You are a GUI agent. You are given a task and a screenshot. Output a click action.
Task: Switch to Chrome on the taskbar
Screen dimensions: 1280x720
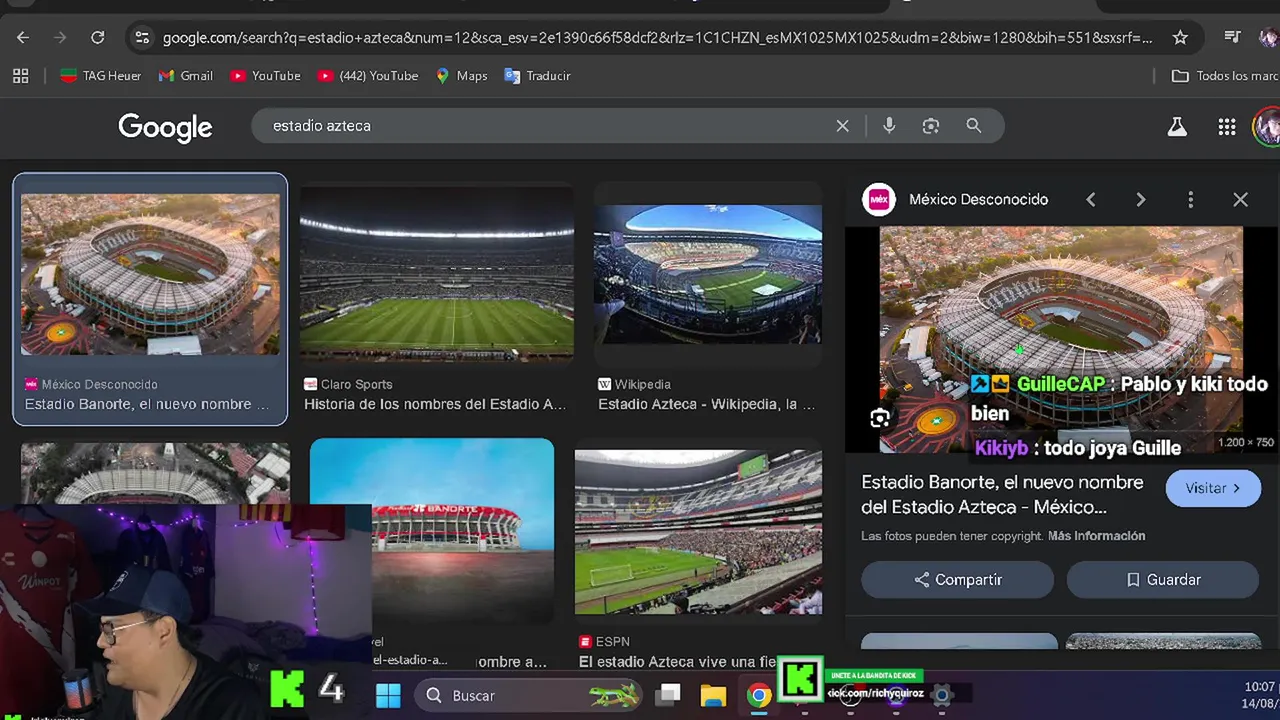(x=759, y=695)
